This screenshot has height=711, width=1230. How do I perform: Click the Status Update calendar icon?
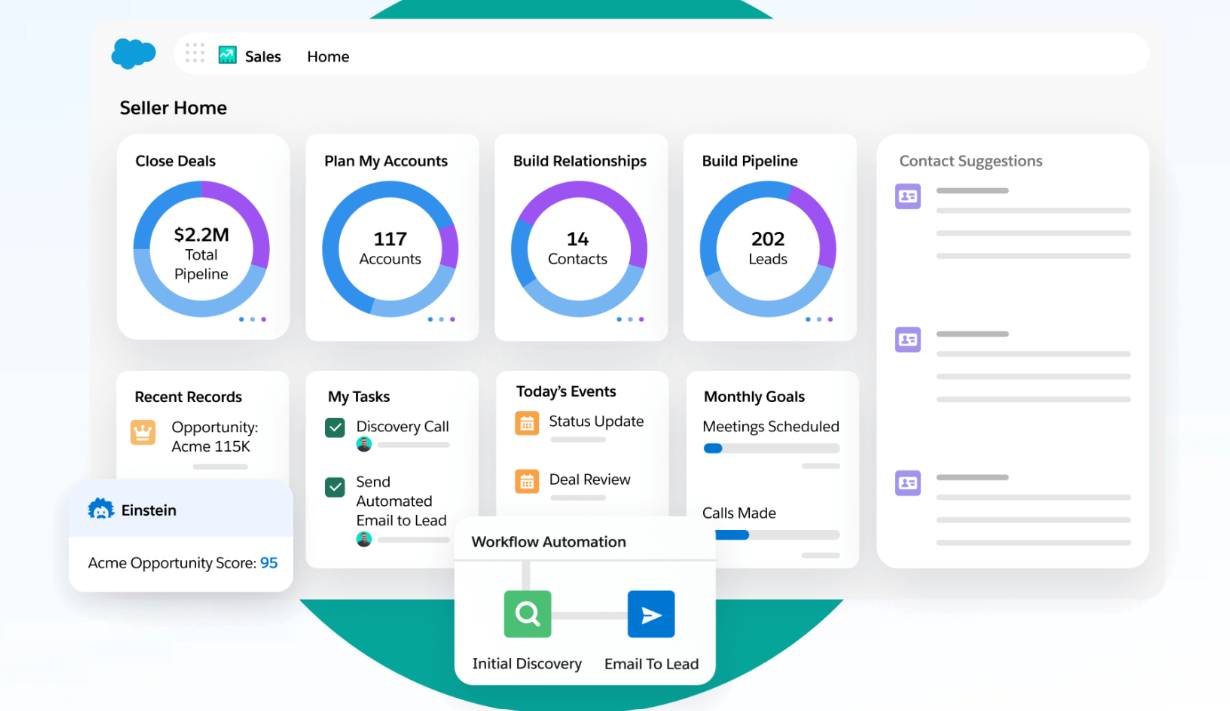[527, 423]
